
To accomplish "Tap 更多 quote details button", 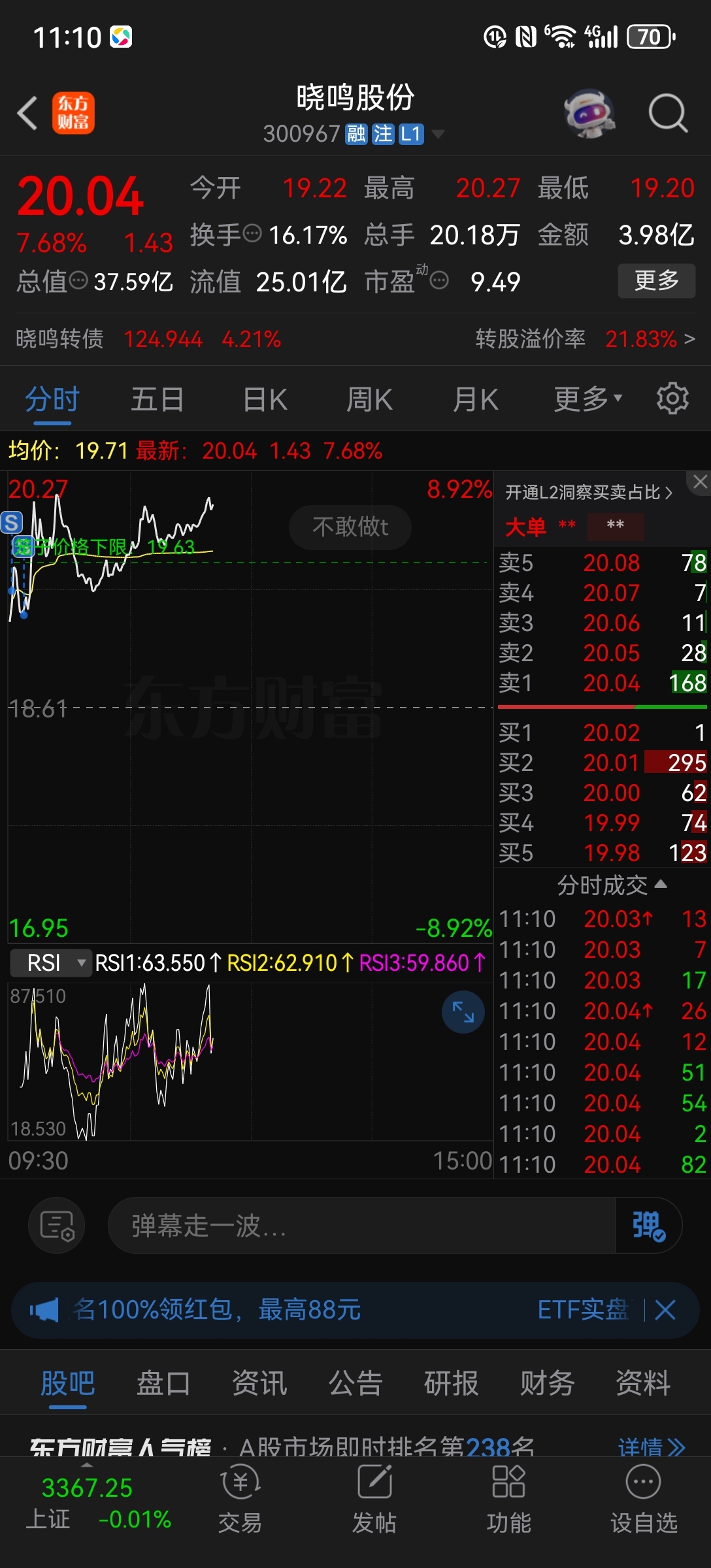I will click(x=657, y=281).
